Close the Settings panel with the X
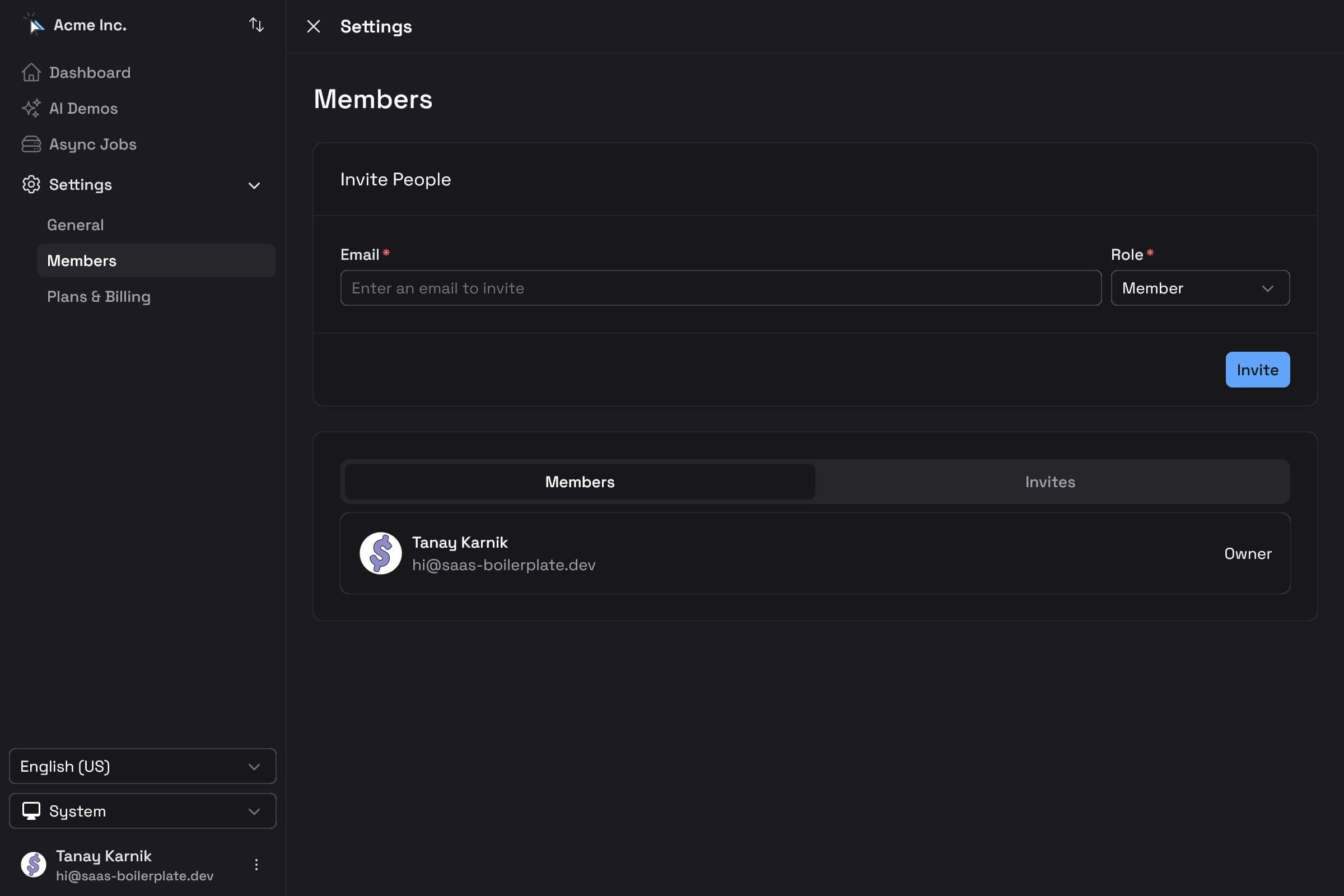This screenshot has width=1344, height=896. pyautogui.click(x=314, y=26)
